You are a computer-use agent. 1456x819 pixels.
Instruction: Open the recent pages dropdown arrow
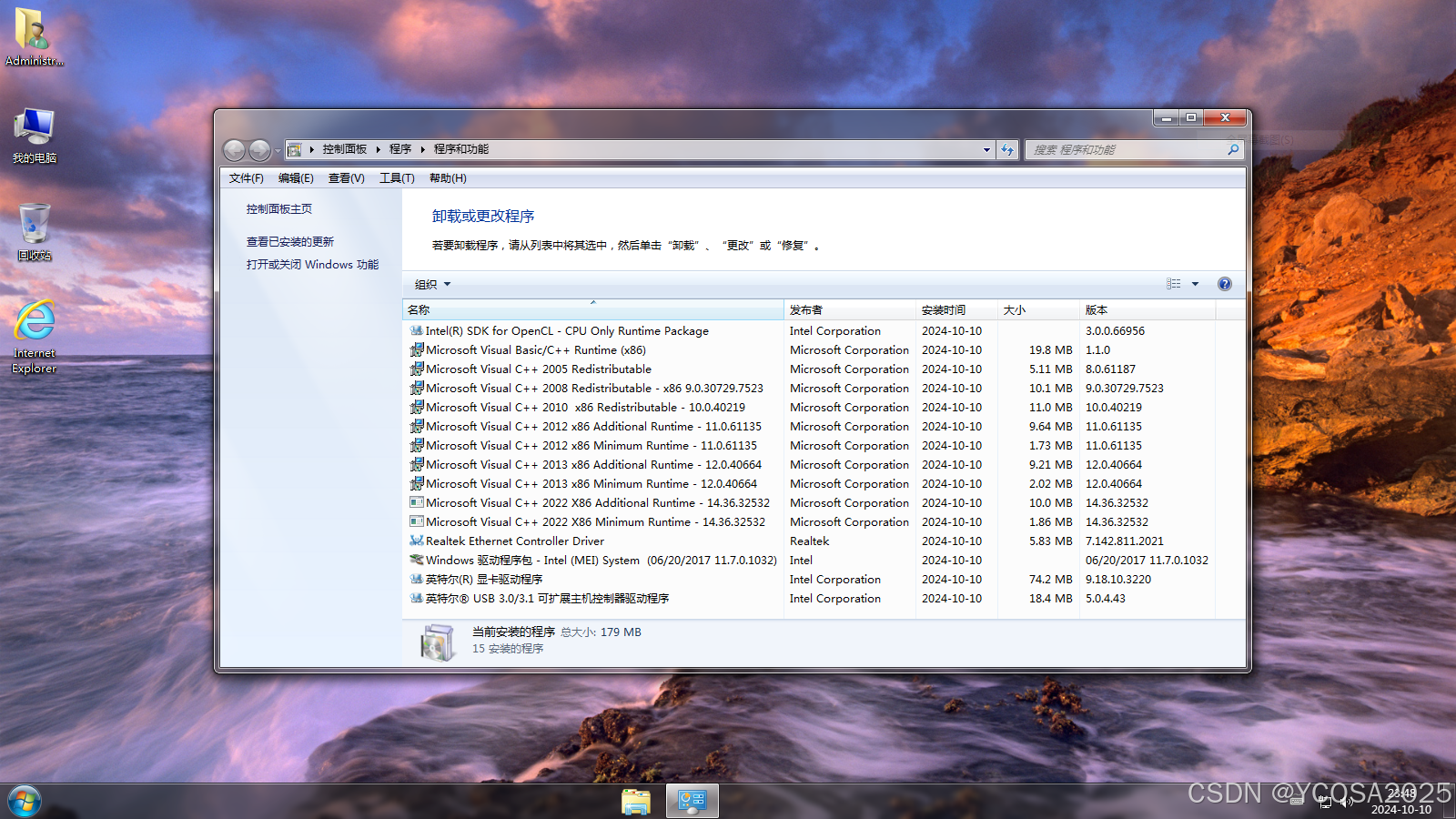(278, 150)
